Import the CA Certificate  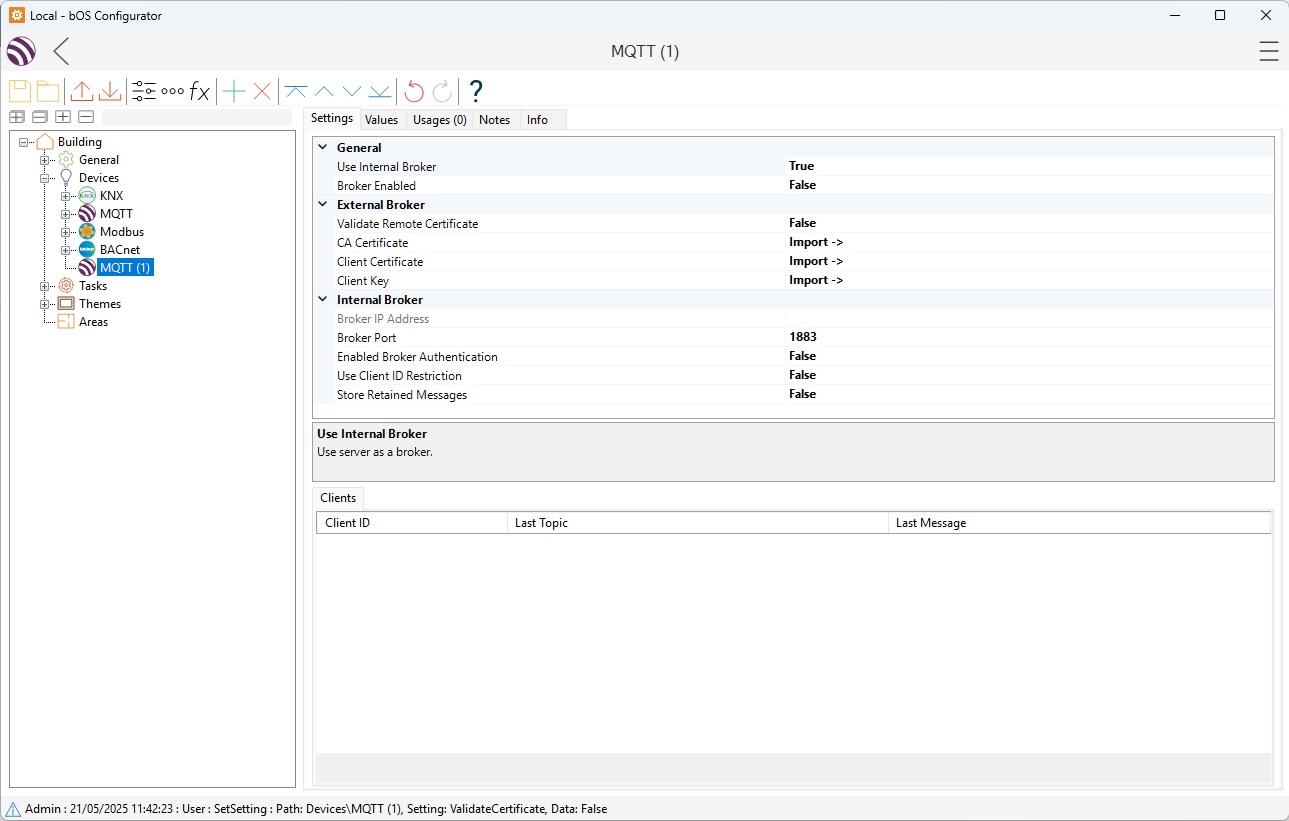coord(816,242)
